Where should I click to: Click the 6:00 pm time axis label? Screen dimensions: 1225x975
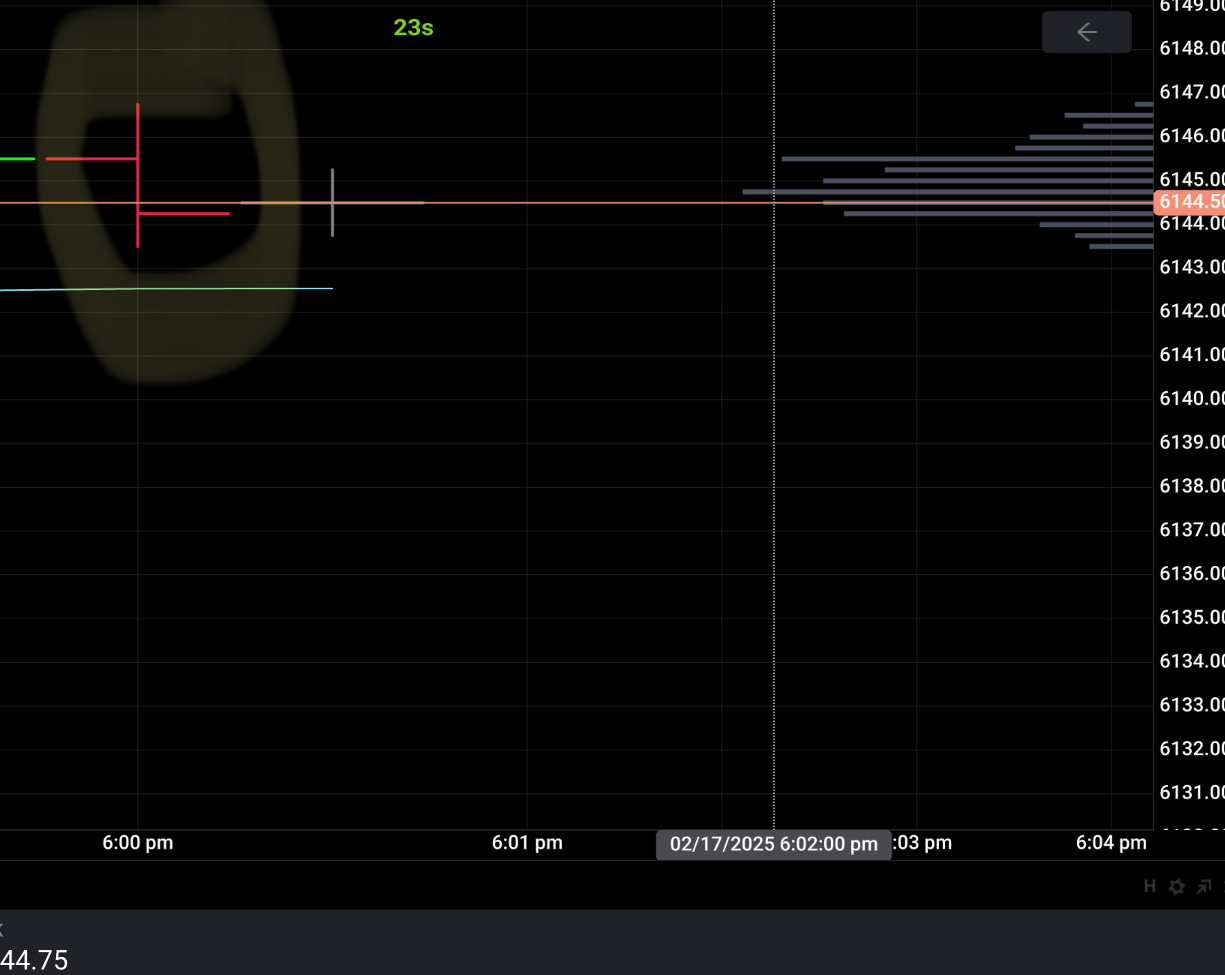coord(138,843)
